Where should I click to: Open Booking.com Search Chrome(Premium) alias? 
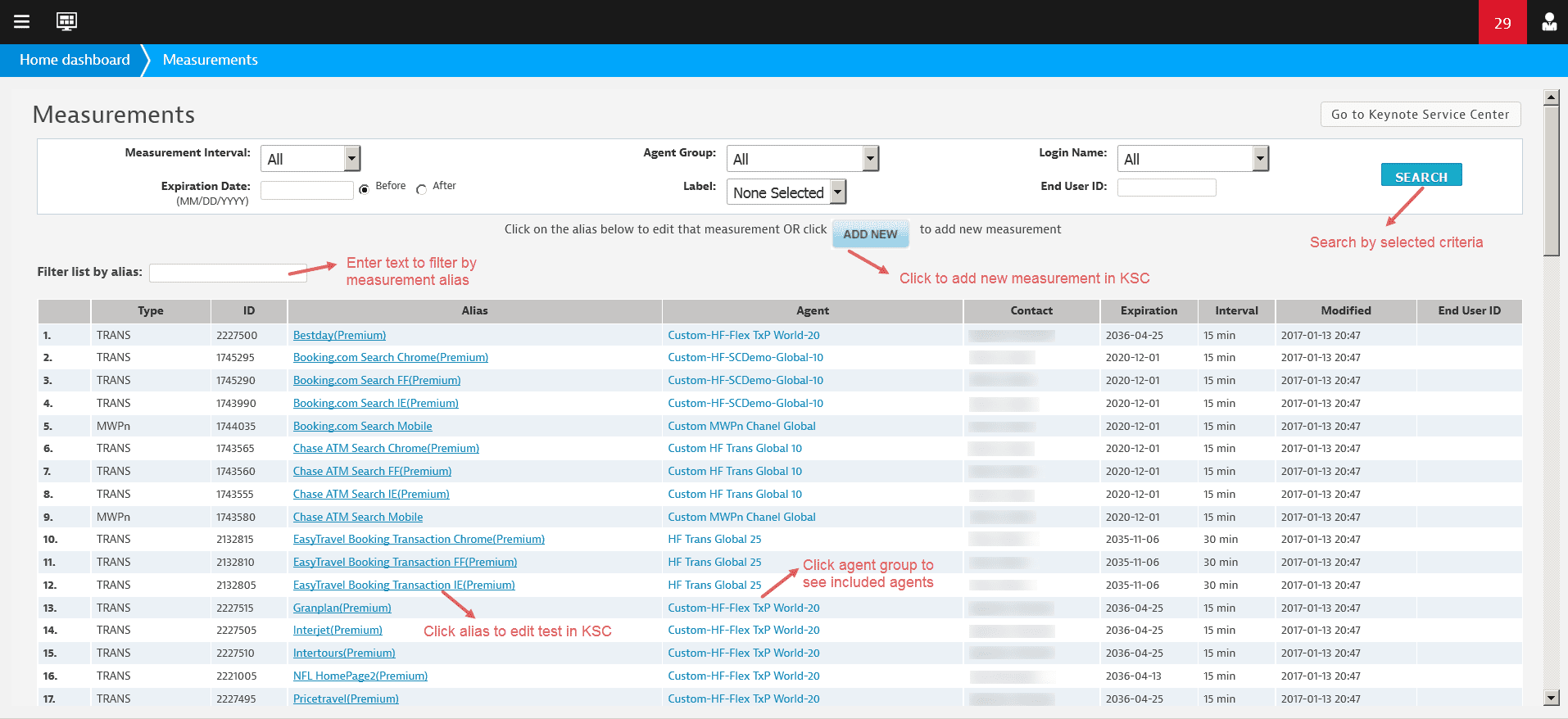coord(391,357)
